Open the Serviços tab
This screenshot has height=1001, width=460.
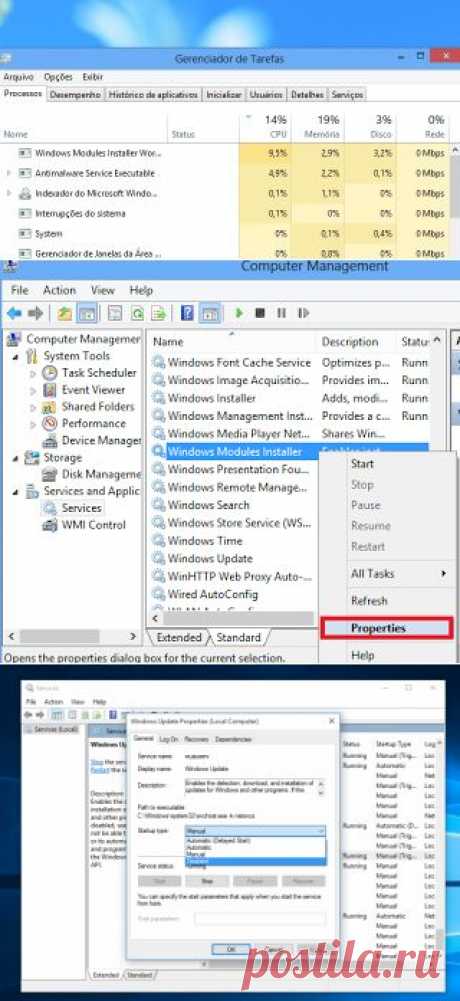point(348,94)
